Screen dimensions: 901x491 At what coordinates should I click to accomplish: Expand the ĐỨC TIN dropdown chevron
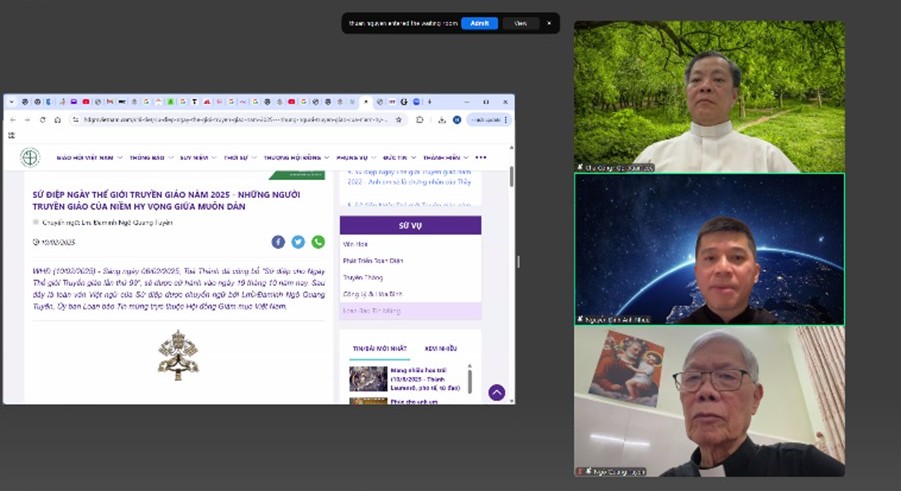[413, 158]
